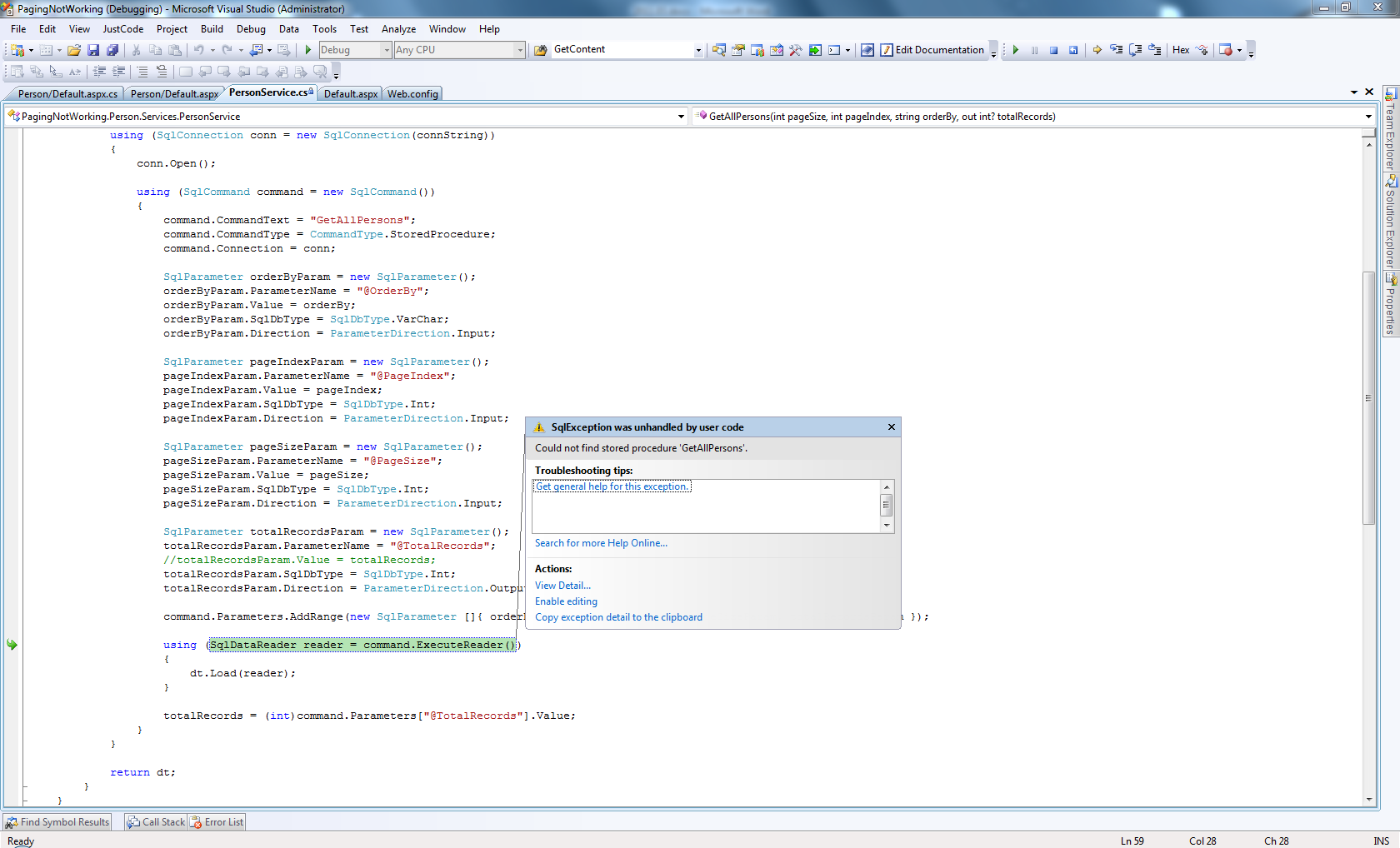1400x848 pixels.
Task: Switch to the Web.config tab
Action: (x=412, y=94)
